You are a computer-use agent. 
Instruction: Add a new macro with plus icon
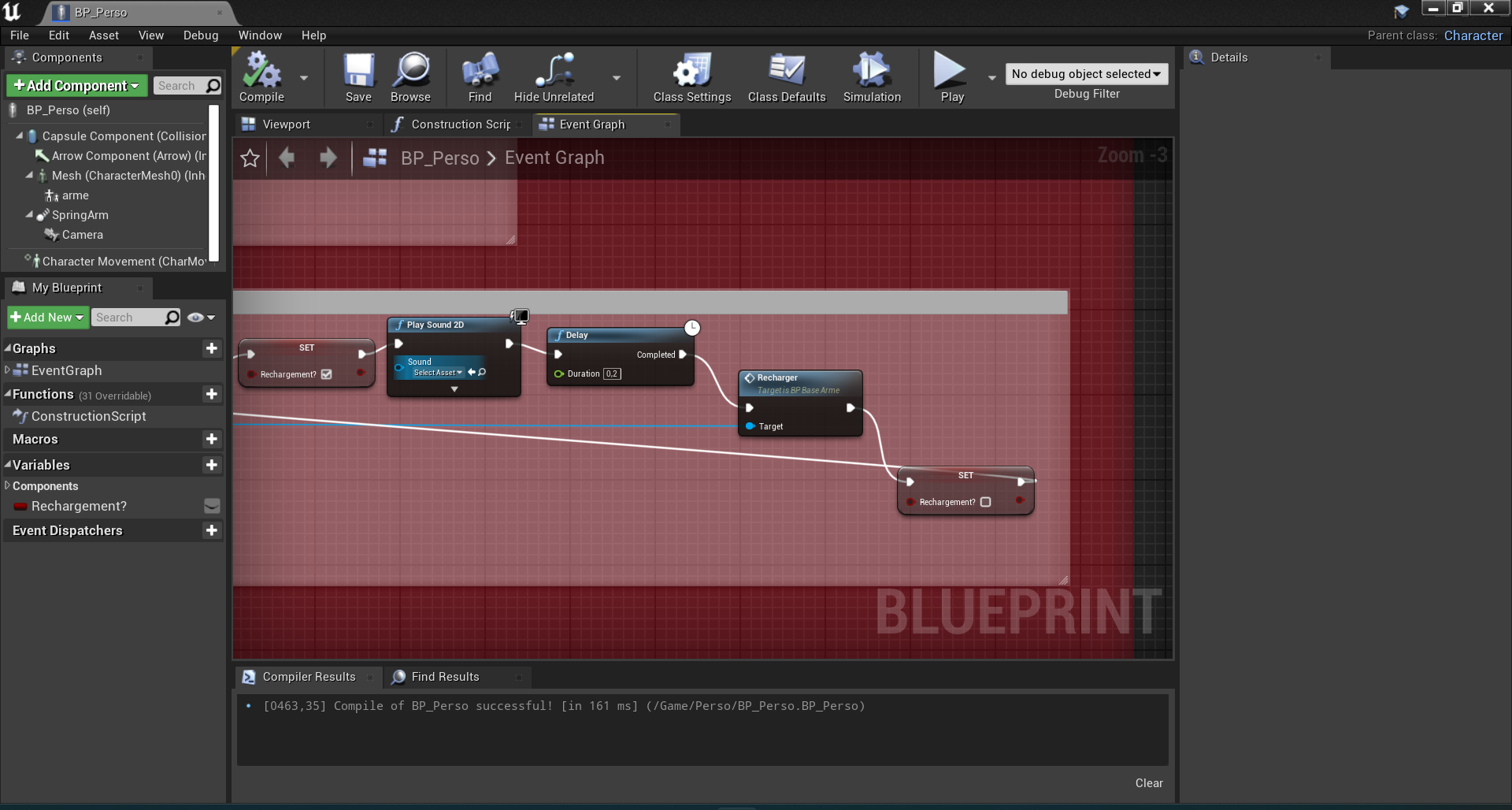pyautogui.click(x=211, y=439)
